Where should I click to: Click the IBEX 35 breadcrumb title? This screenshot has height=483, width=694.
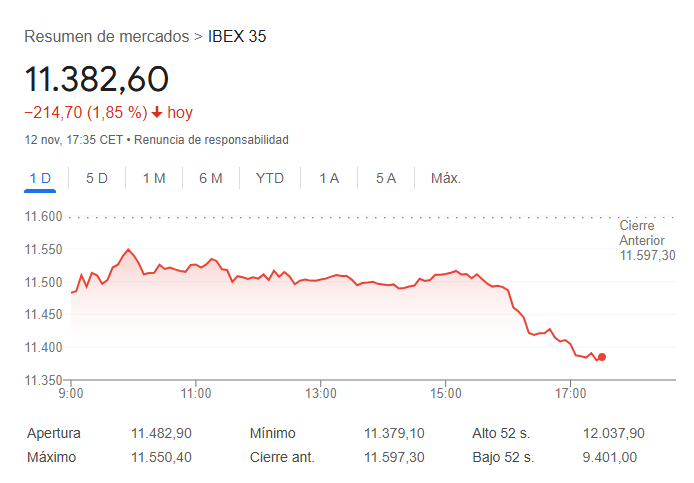pyautogui.click(x=237, y=37)
